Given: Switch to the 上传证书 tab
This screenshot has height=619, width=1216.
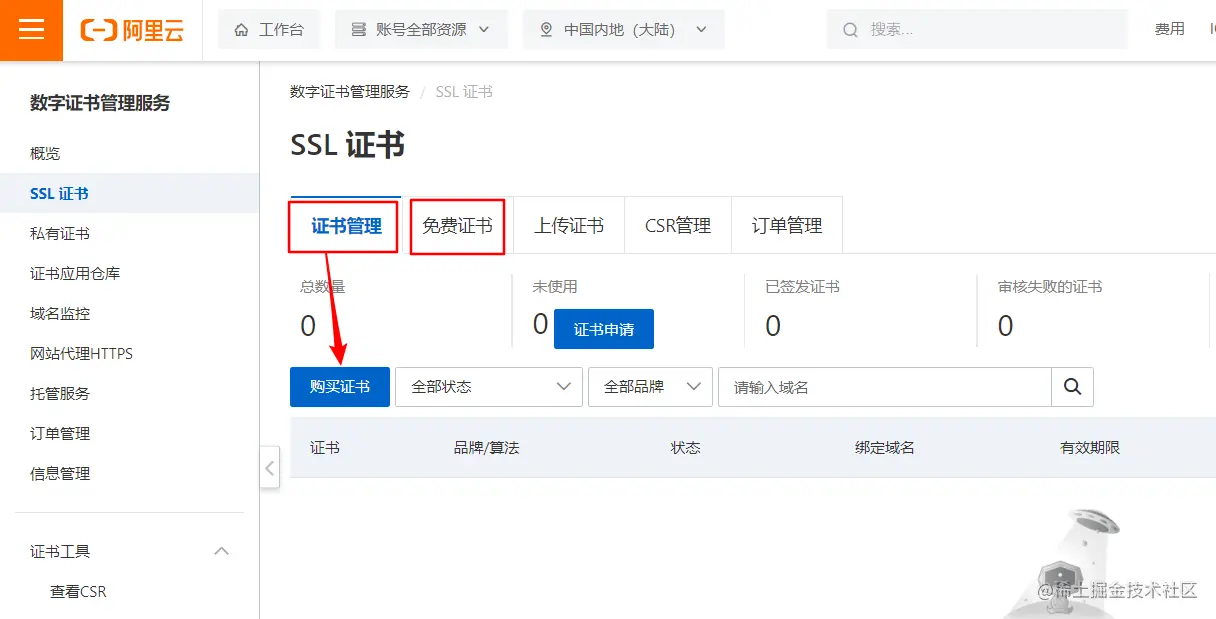Looking at the screenshot, I should [x=569, y=226].
